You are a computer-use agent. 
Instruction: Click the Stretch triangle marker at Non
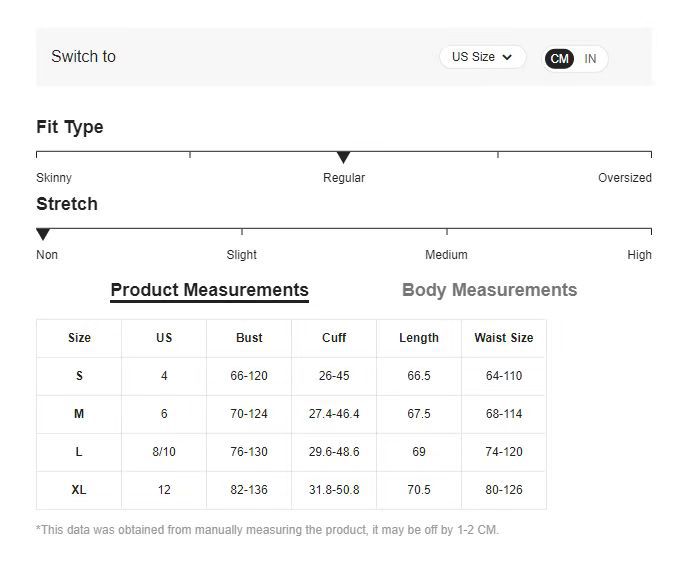click(43, 234)
